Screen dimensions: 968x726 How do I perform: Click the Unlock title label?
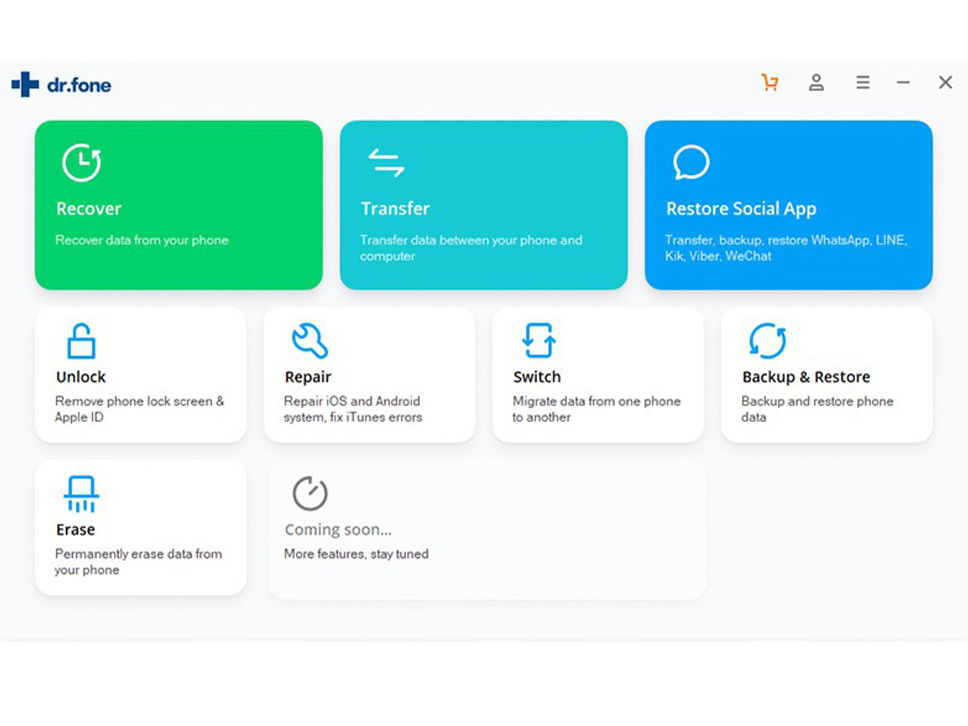tap(81, 377)
